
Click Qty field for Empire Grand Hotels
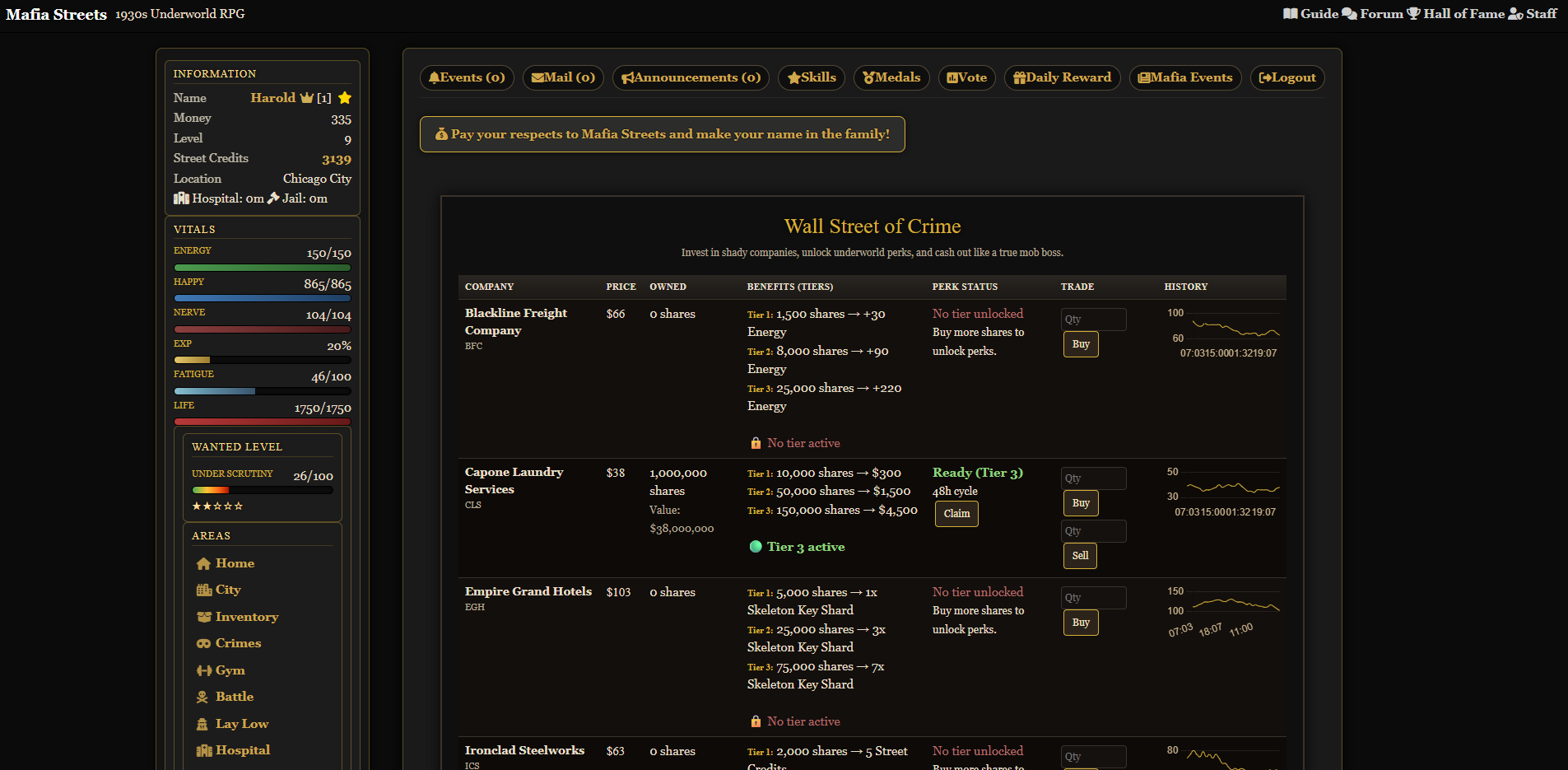click(x=1093, y=598)
